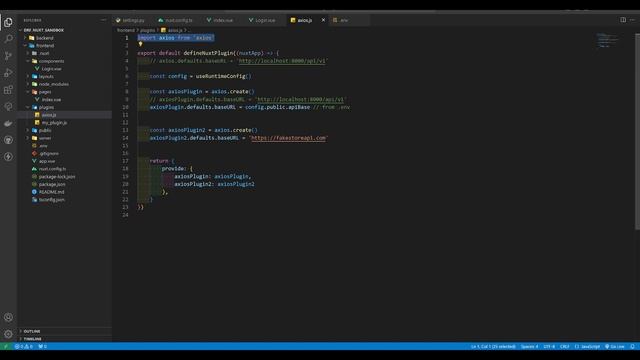Expand the TIMELINE section
The width and height of the screenshot is (640, 360).
point(32,339)
